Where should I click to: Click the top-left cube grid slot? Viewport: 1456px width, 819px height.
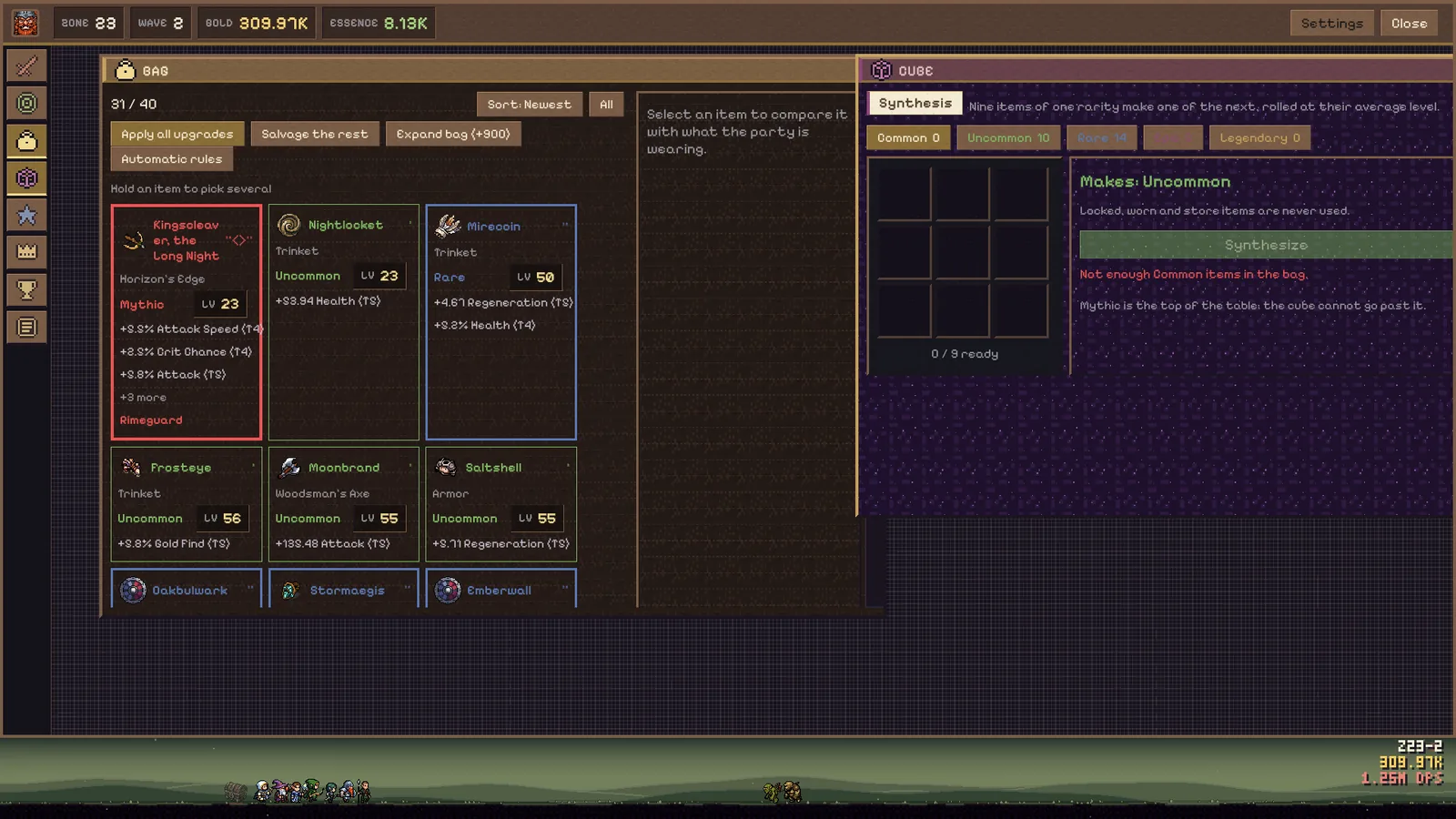pyautogui.click(x=904, y=192)
